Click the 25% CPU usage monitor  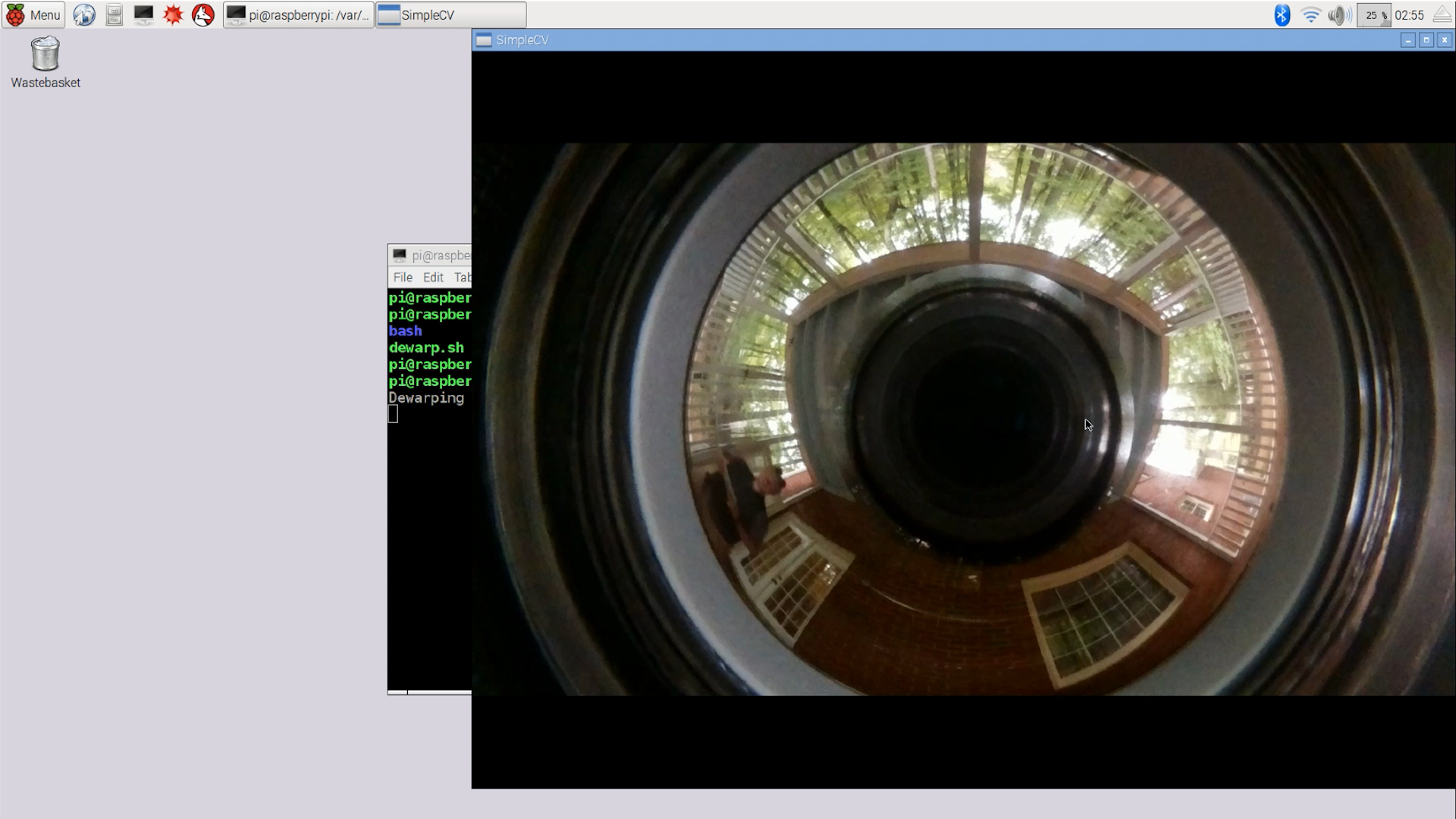tap(1373, 15)
